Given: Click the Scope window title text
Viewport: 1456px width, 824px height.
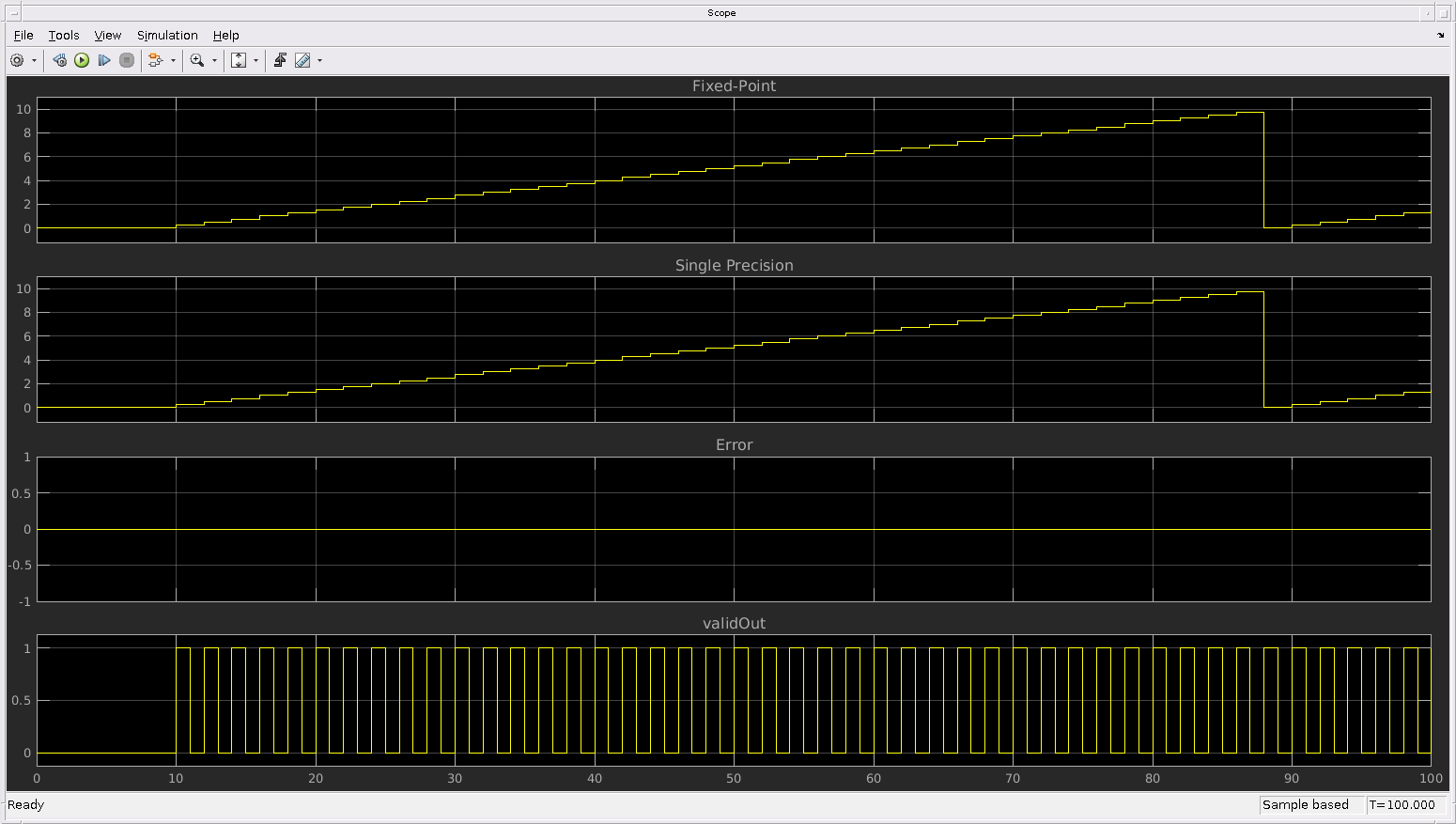Looking at the screenshot, I should pos(721,13).
